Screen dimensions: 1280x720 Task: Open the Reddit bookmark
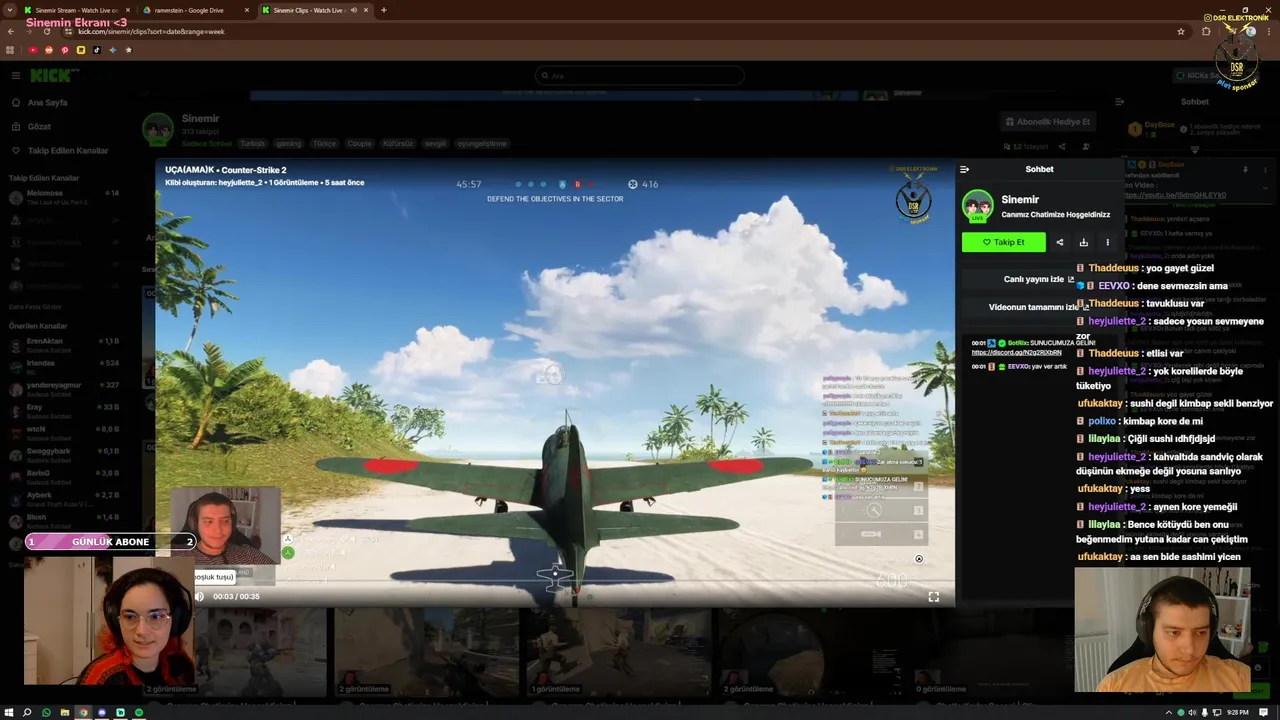click(49, 50)
